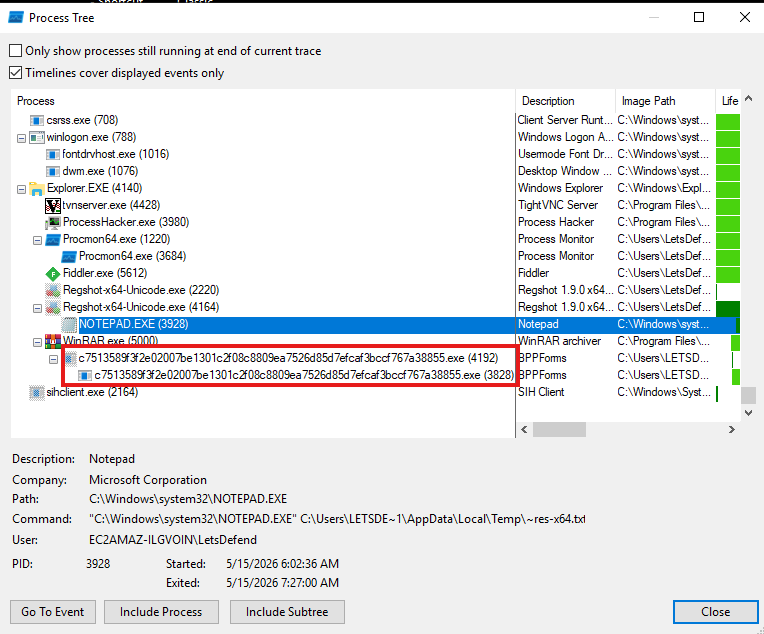
Task: Click the Close button
Action: 715,612
